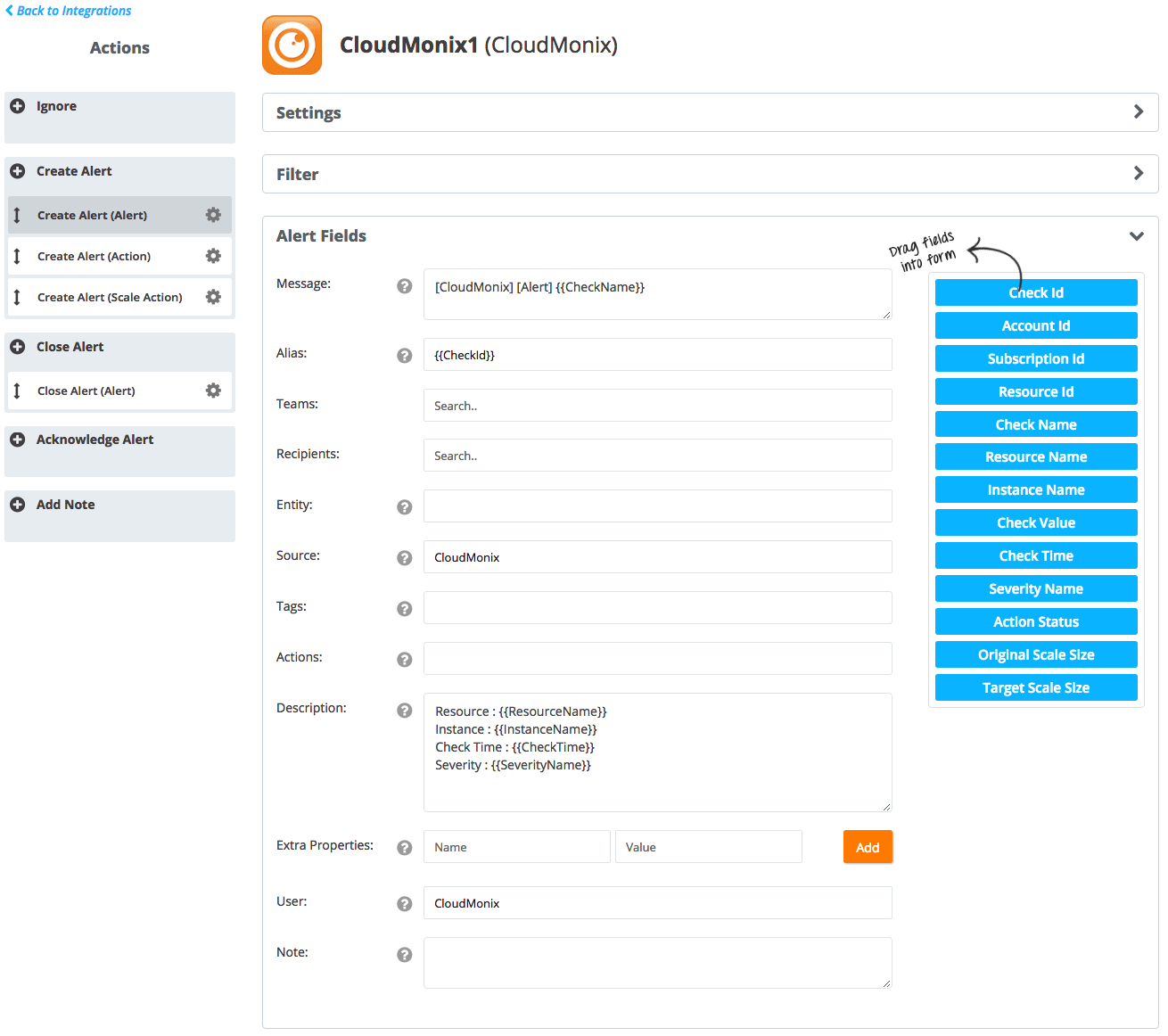Viewport: 1168px width, 1036px height.
Task: Open gear settings for Create Alert (Action)
Action: click(x=213, y=256)
